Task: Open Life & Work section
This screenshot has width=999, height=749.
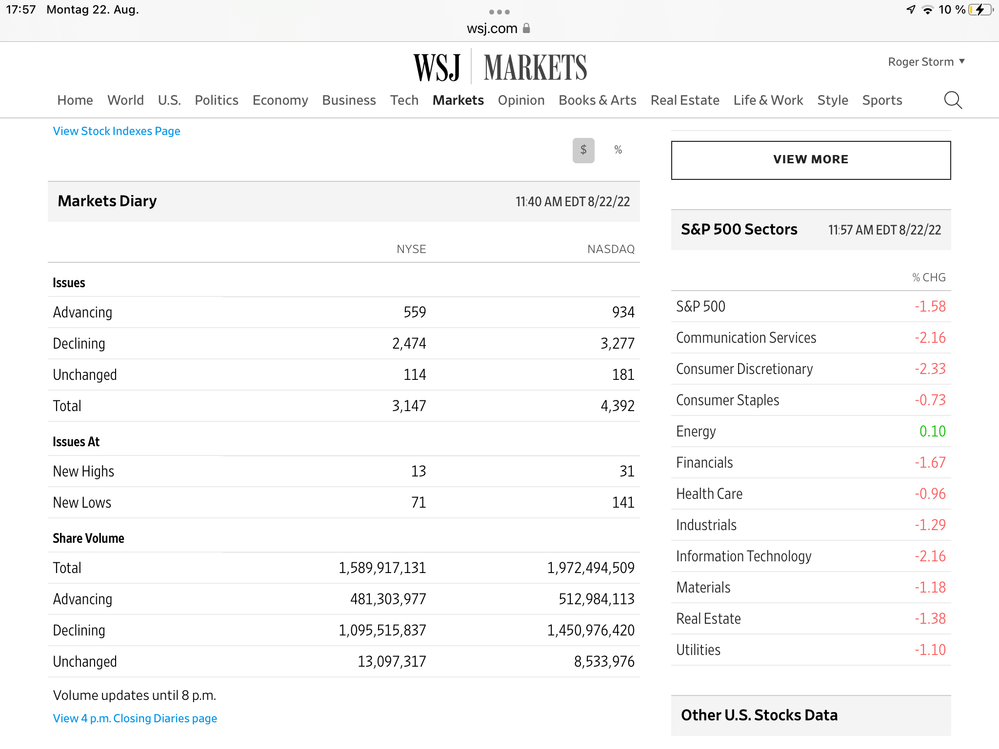Action: [x=768, y=100]
